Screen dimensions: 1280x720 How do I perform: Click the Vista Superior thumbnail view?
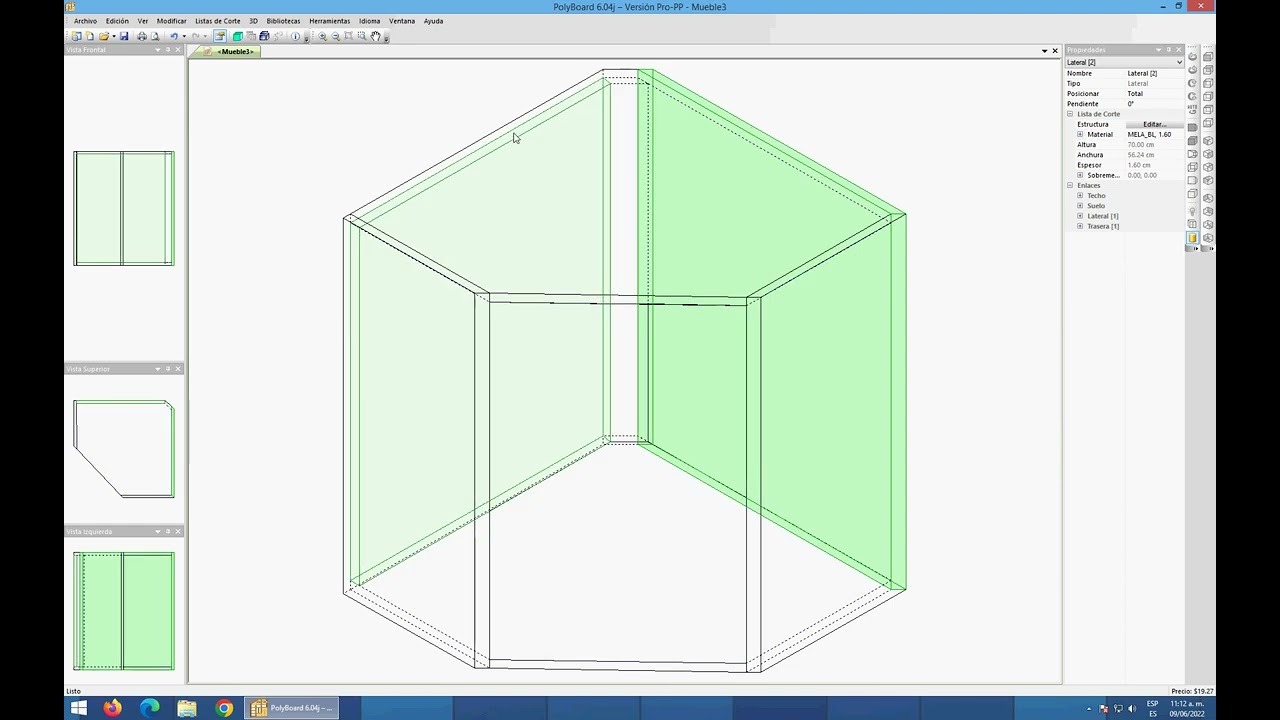(x=123, y=449)
